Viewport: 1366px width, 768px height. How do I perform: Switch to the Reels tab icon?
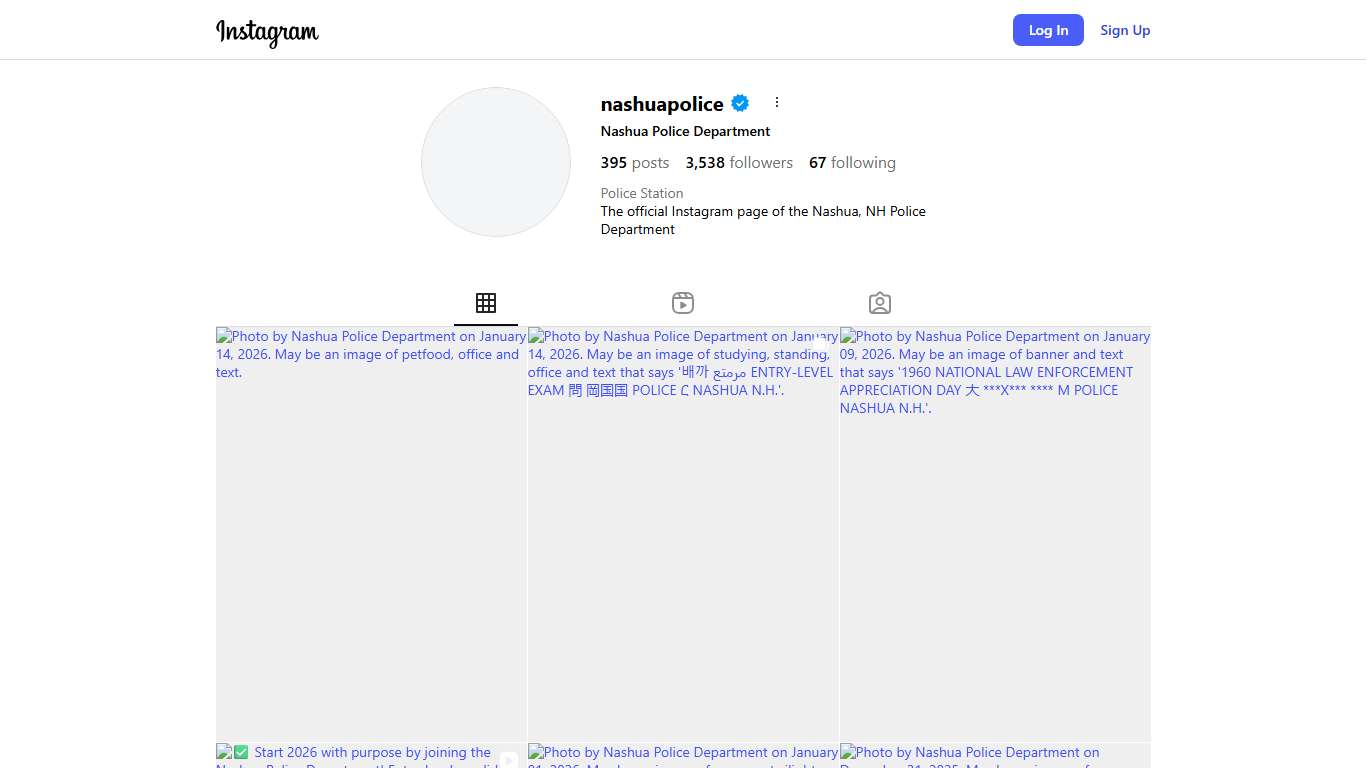tap(683, 303)
